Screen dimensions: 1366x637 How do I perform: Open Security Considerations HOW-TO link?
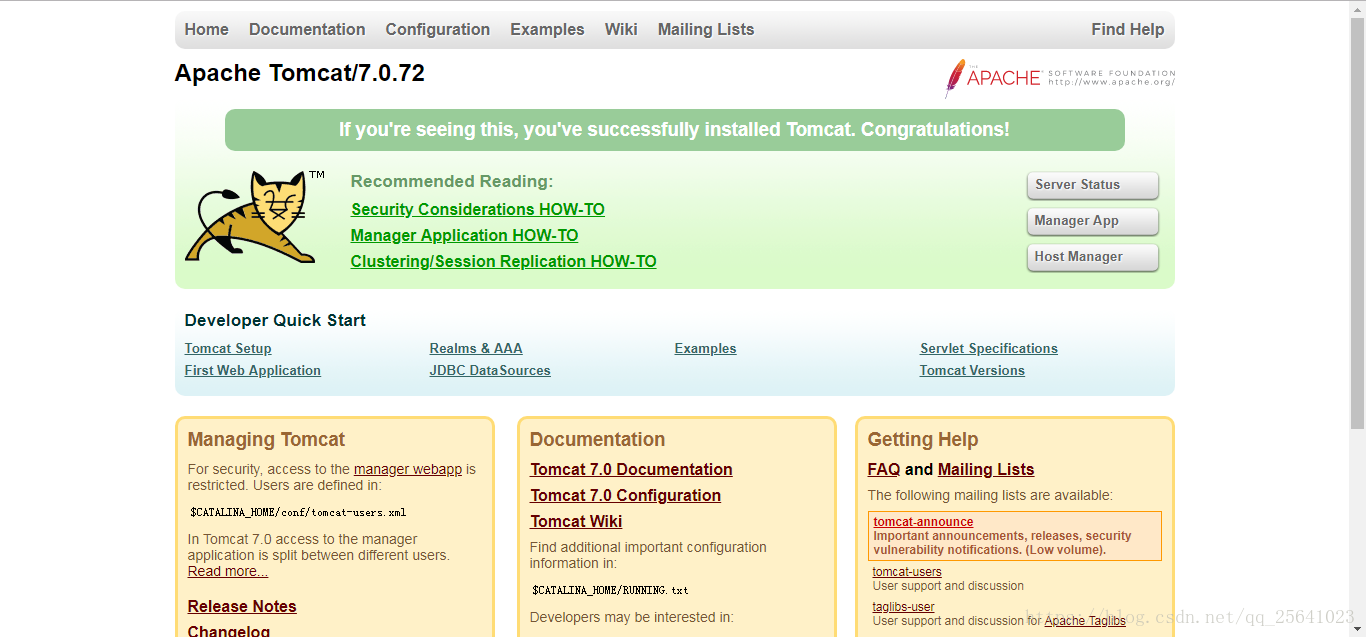coord(478,209)
